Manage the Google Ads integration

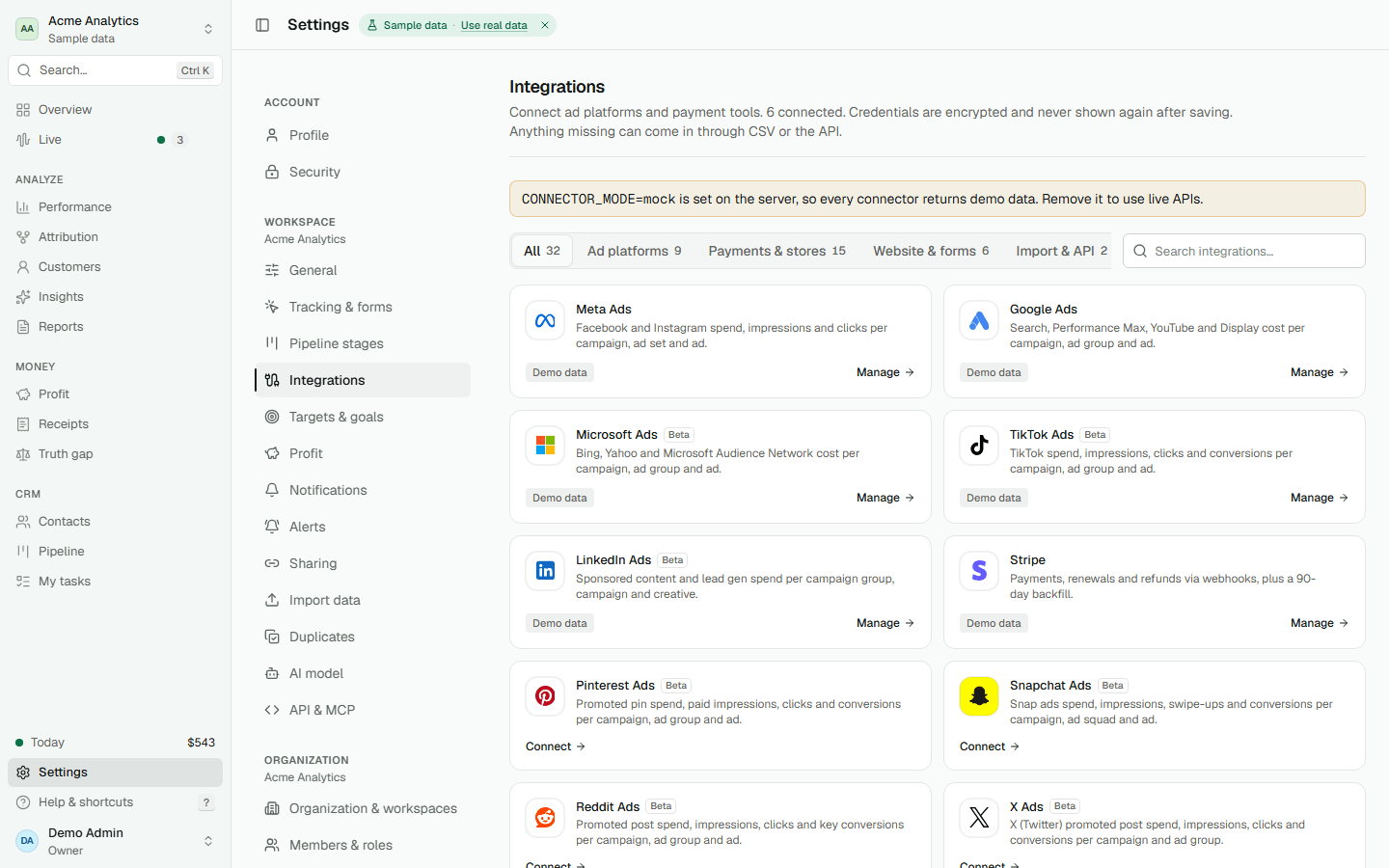1320,372
